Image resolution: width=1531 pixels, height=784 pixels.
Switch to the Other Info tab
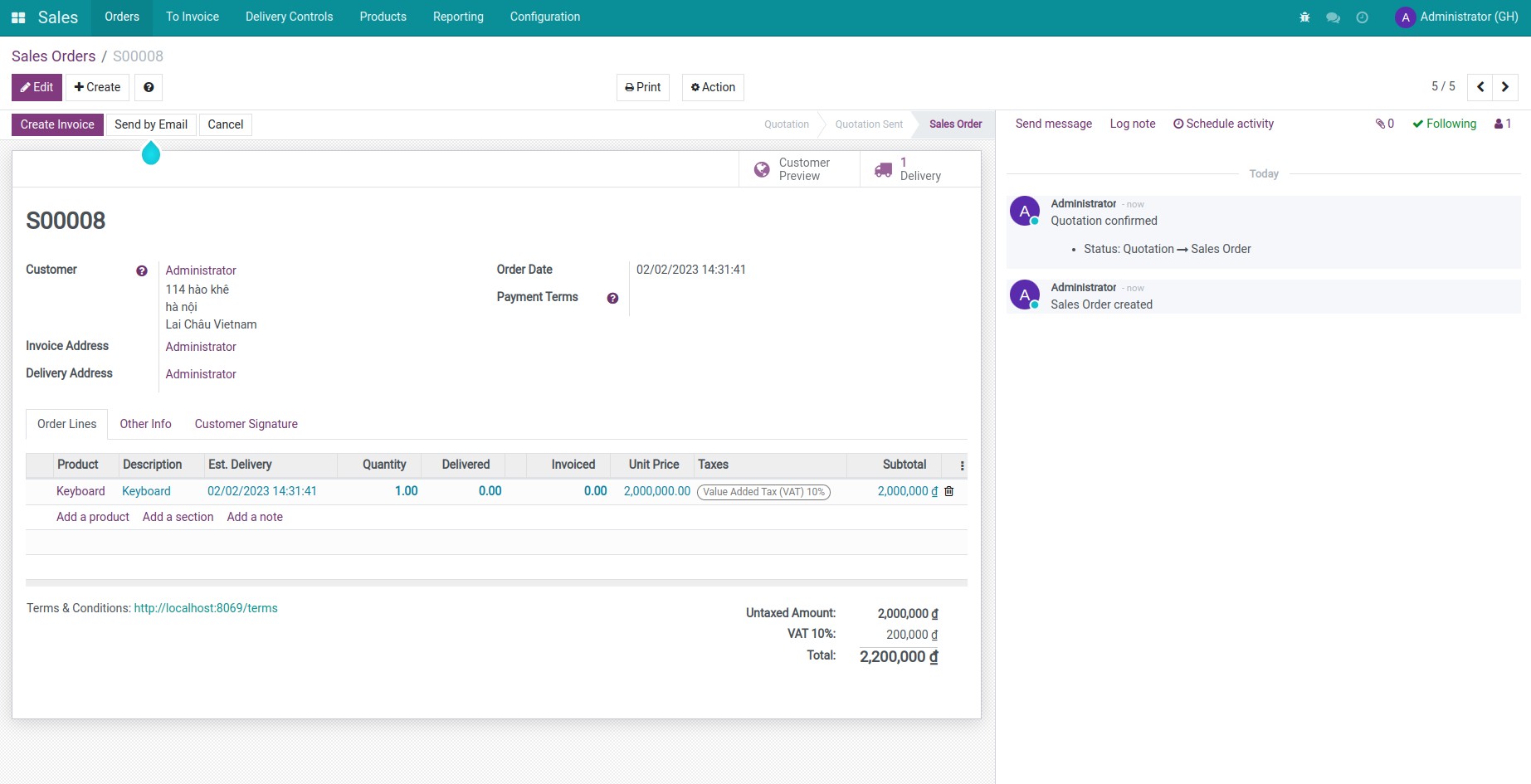(145, 424)
